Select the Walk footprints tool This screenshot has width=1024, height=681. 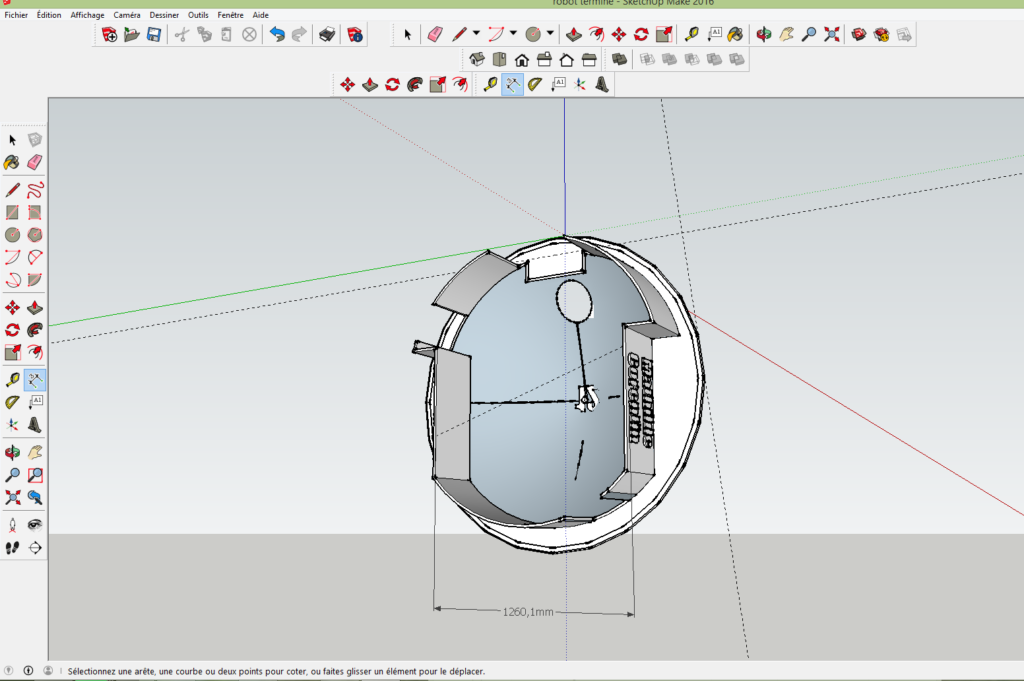pyautogui.click(x=12, y=548)
